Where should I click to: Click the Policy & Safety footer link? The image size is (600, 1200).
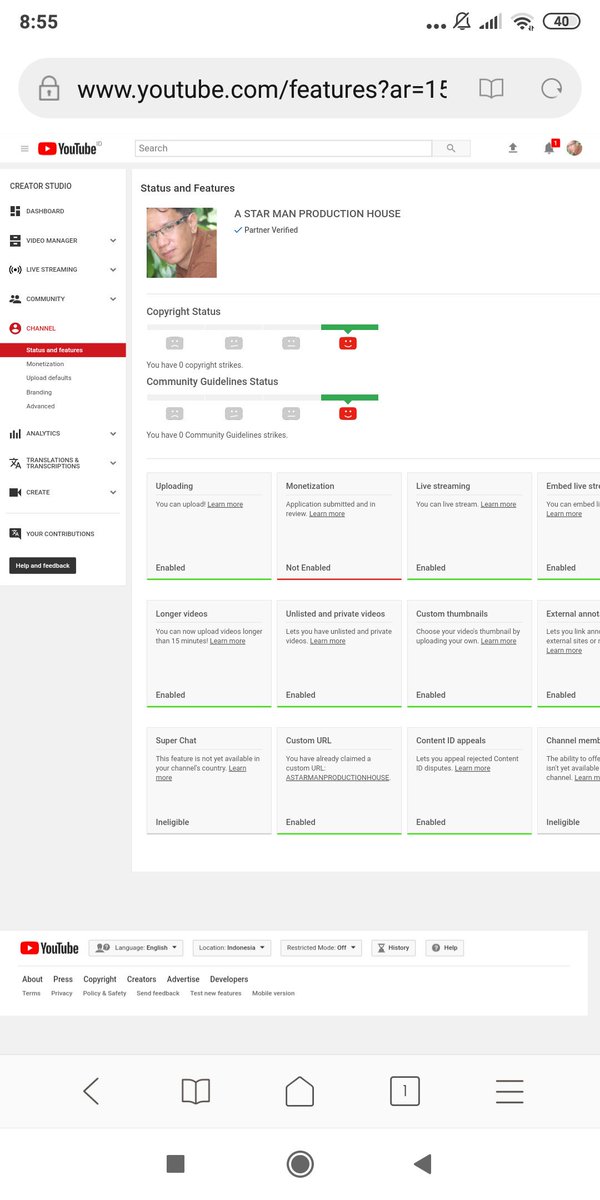coord(105,993)
